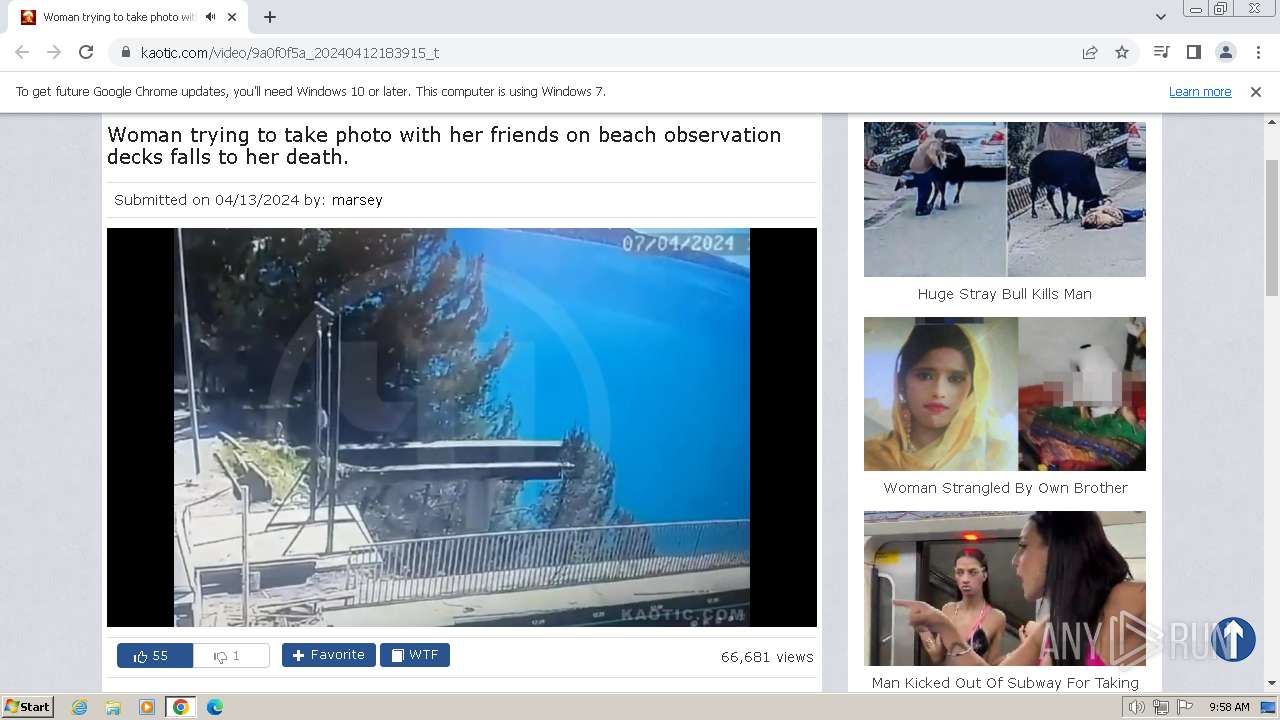Dislike the video with thumbs down
This screenshot has height=720, width=1280.
click(x=230, y=656)
